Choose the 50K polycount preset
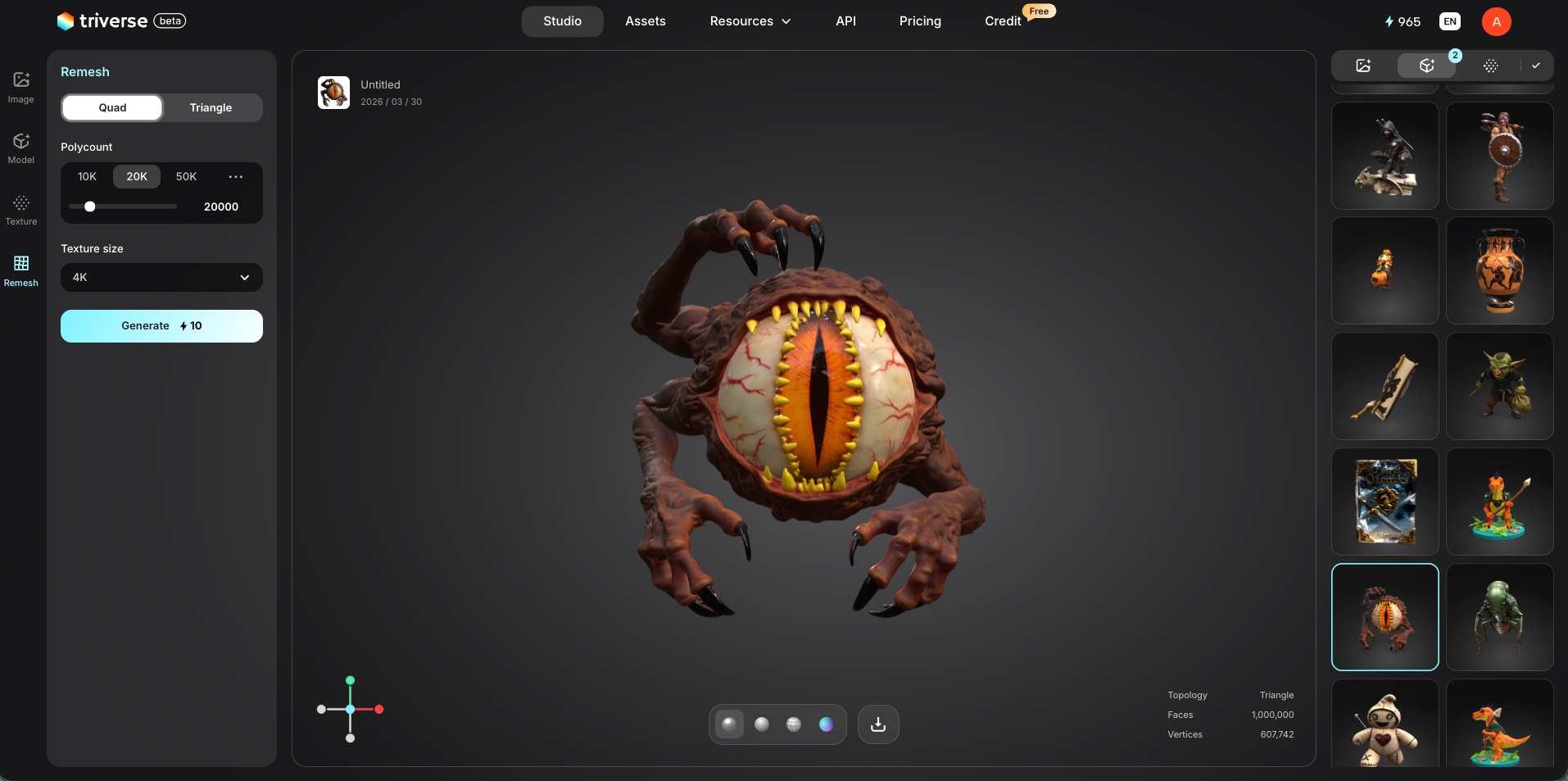This screenshot has width=1568, height=781. click(x=186, y=176)
